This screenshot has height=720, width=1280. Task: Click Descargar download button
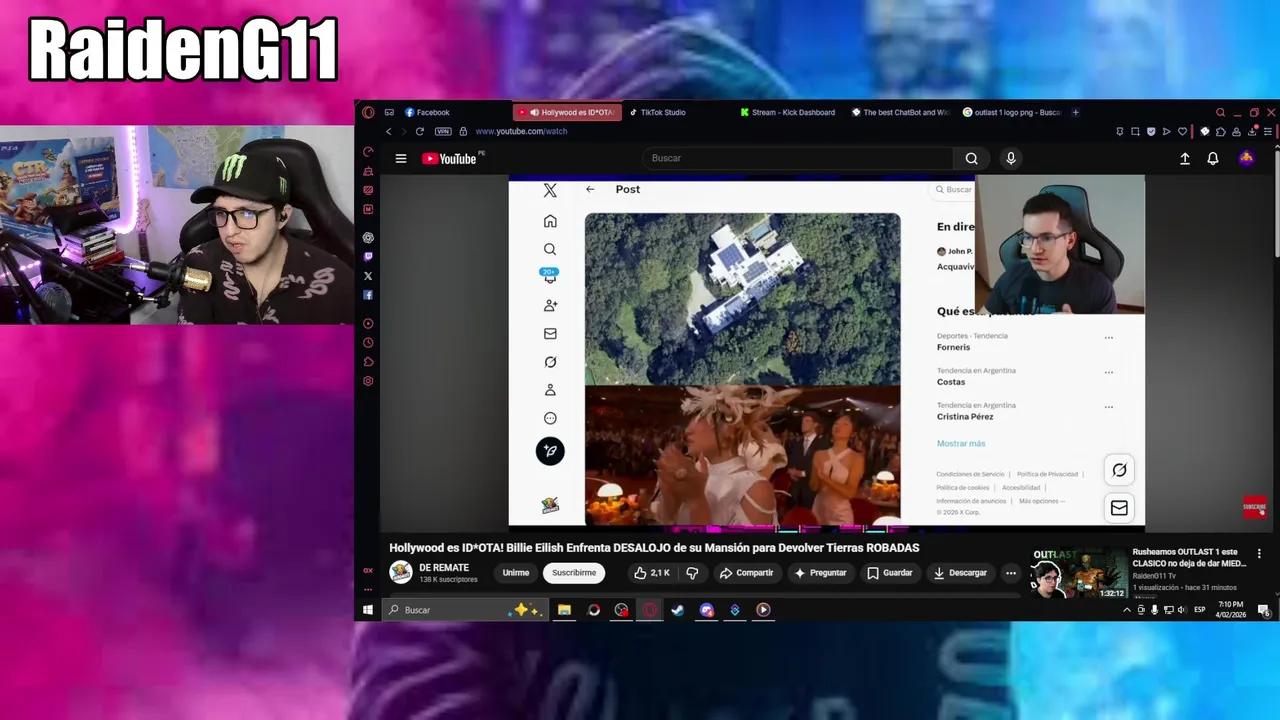point(960,573)
